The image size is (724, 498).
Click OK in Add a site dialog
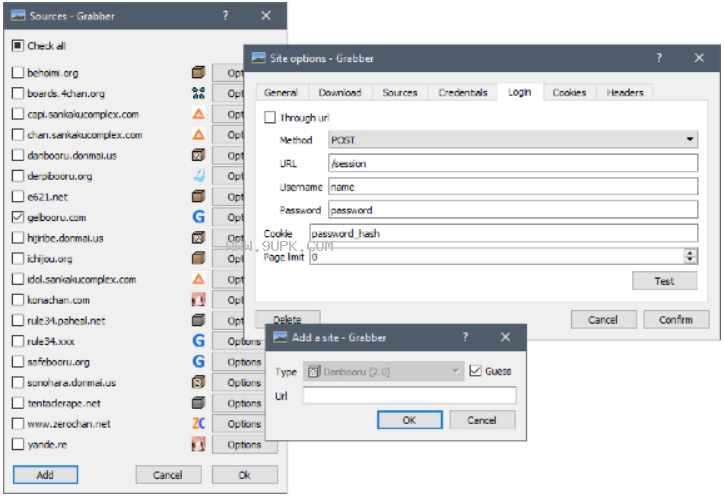click(410, 420)
